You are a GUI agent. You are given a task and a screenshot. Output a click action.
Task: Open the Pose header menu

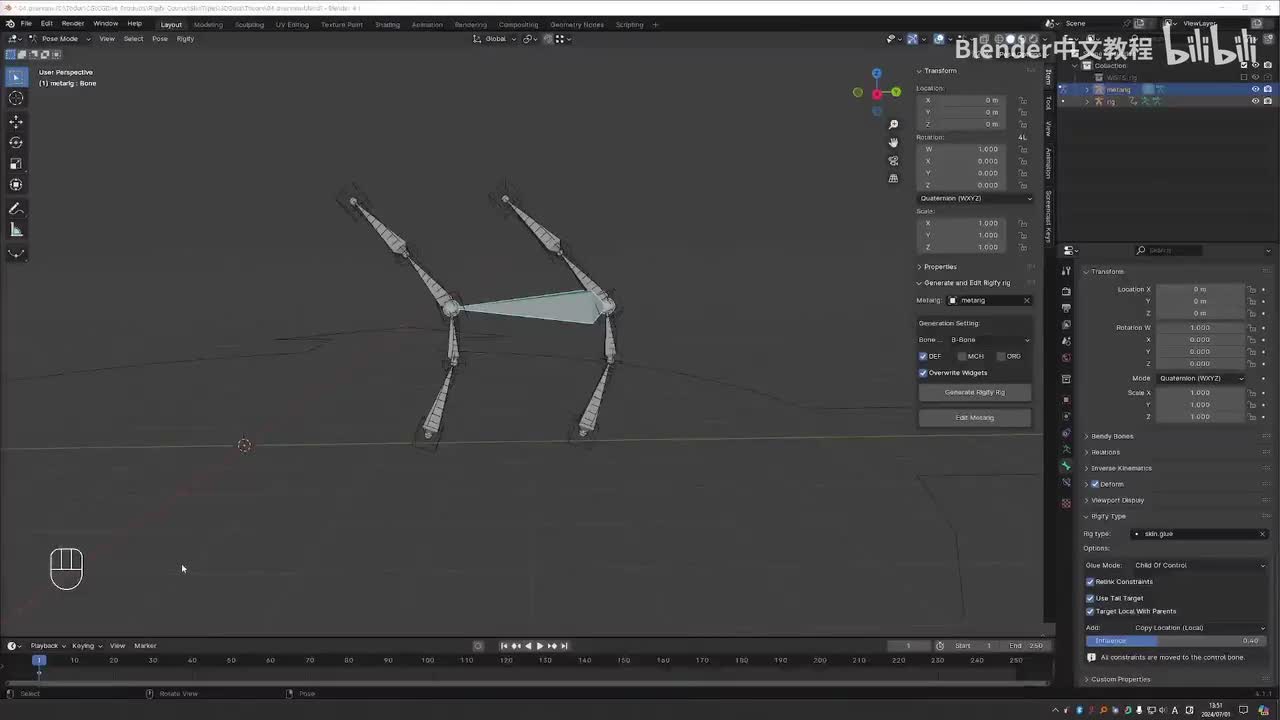159,39
